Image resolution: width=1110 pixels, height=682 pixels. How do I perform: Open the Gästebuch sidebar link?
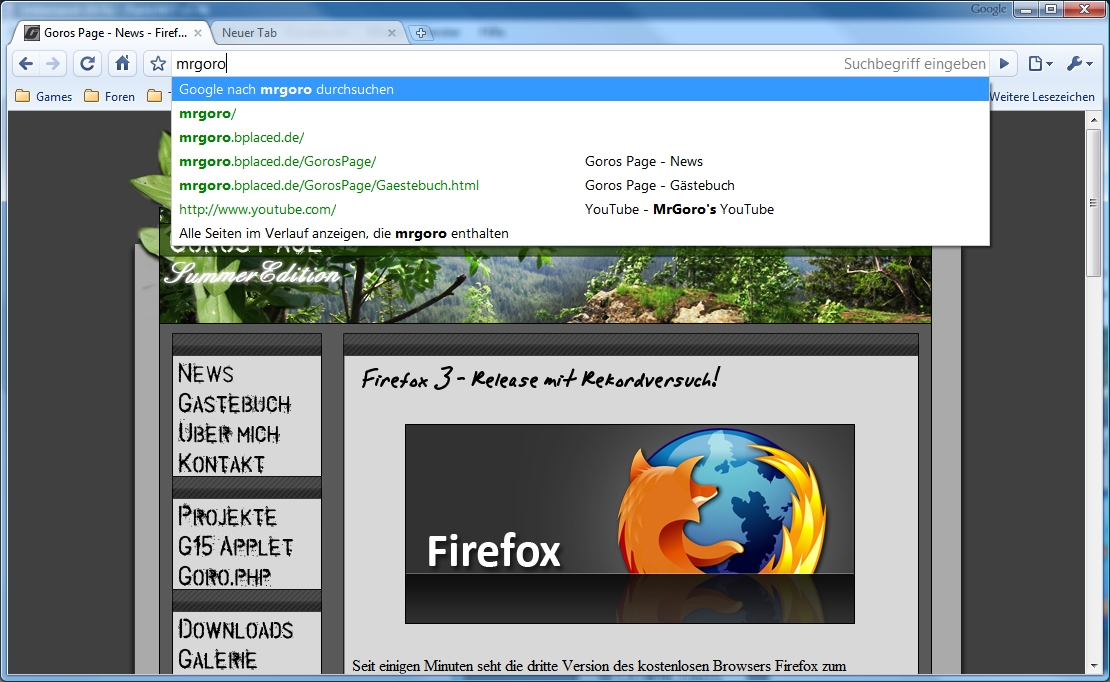234,403
